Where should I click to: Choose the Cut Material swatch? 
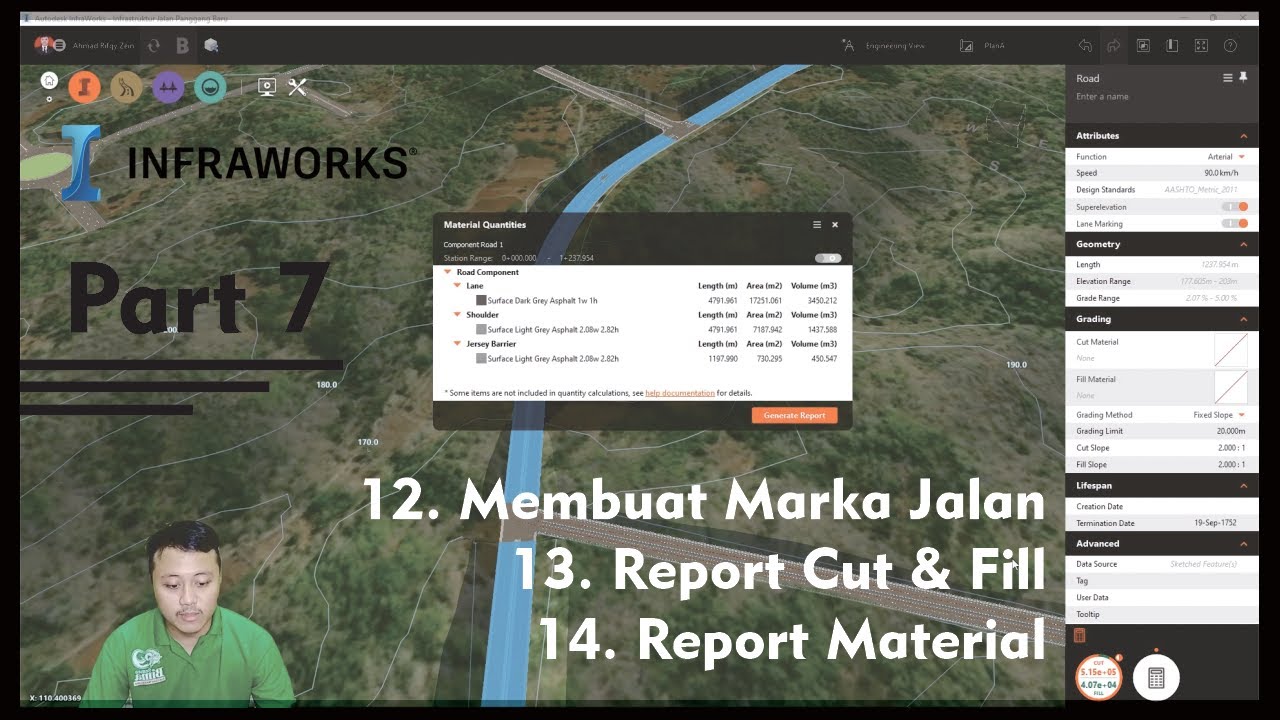coord(1231,350)
